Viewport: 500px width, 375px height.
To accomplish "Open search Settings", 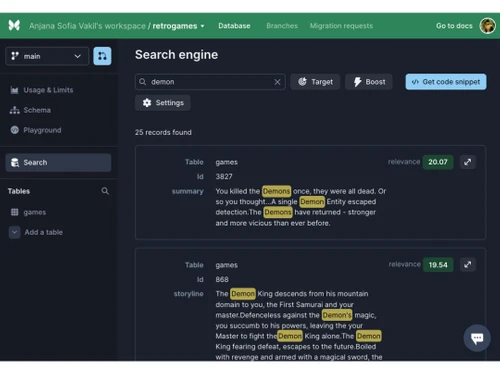I will point(163,103).
